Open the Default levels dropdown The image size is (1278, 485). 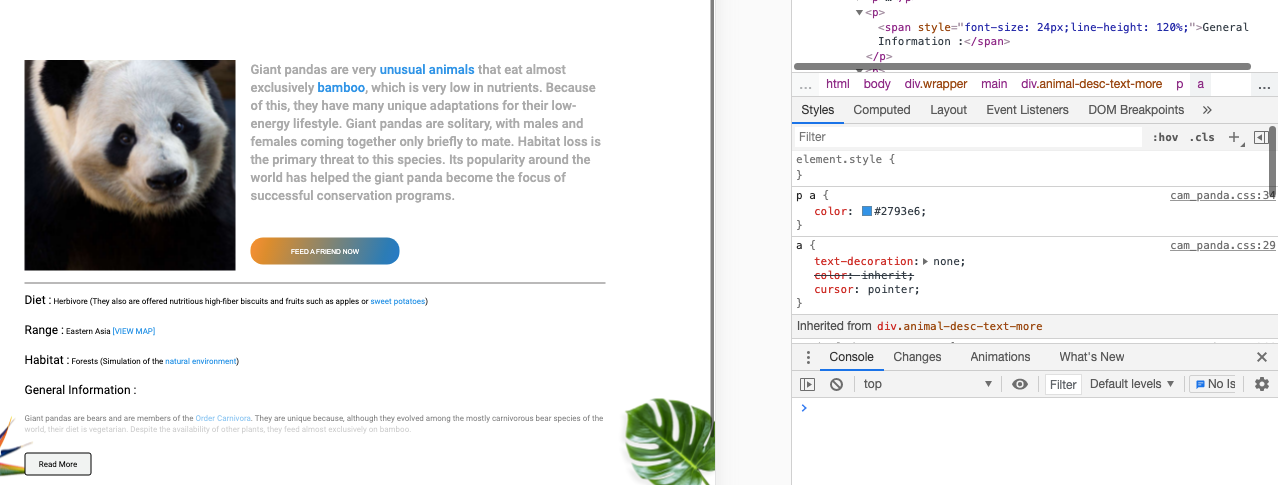tap(1132, 384)
